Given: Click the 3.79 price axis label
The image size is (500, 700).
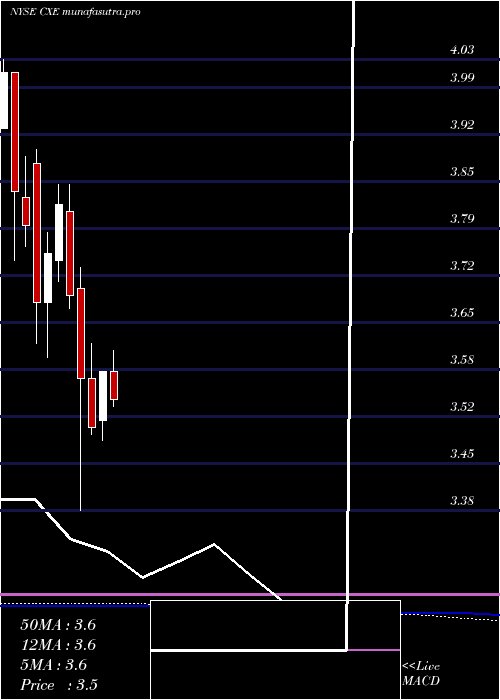Looking at the screenshot, I should point(462,219).
